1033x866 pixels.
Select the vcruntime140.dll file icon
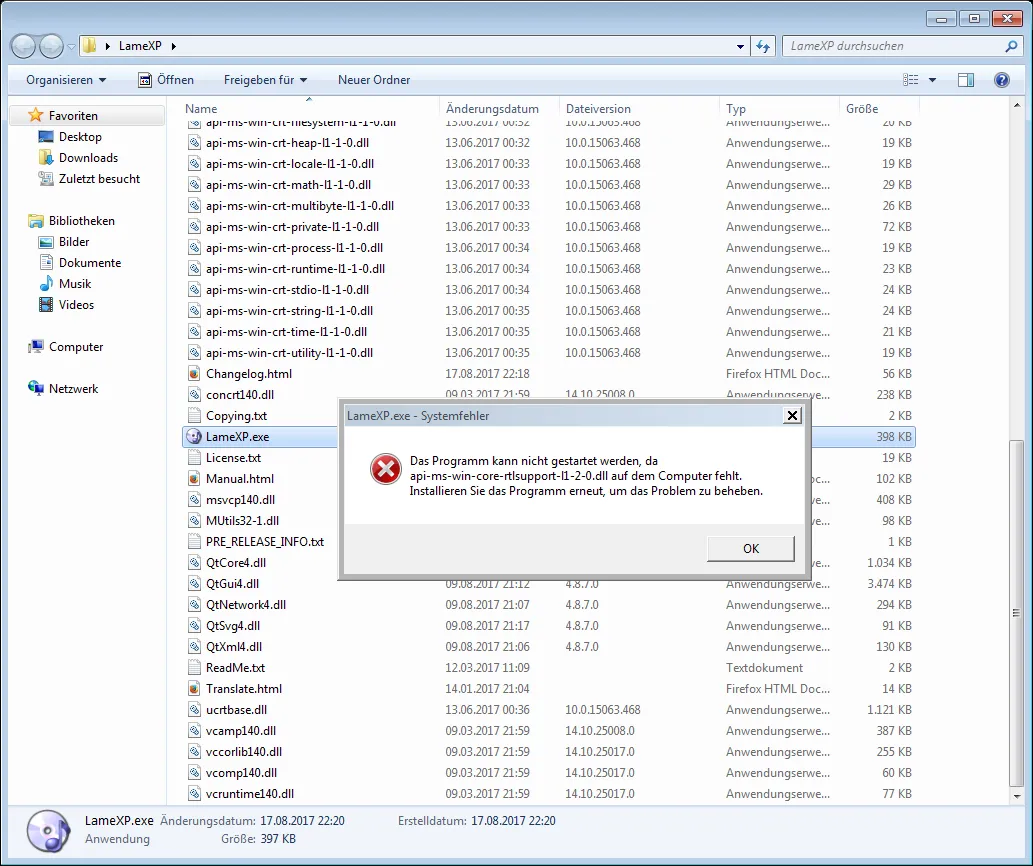[x=194, y=794]
